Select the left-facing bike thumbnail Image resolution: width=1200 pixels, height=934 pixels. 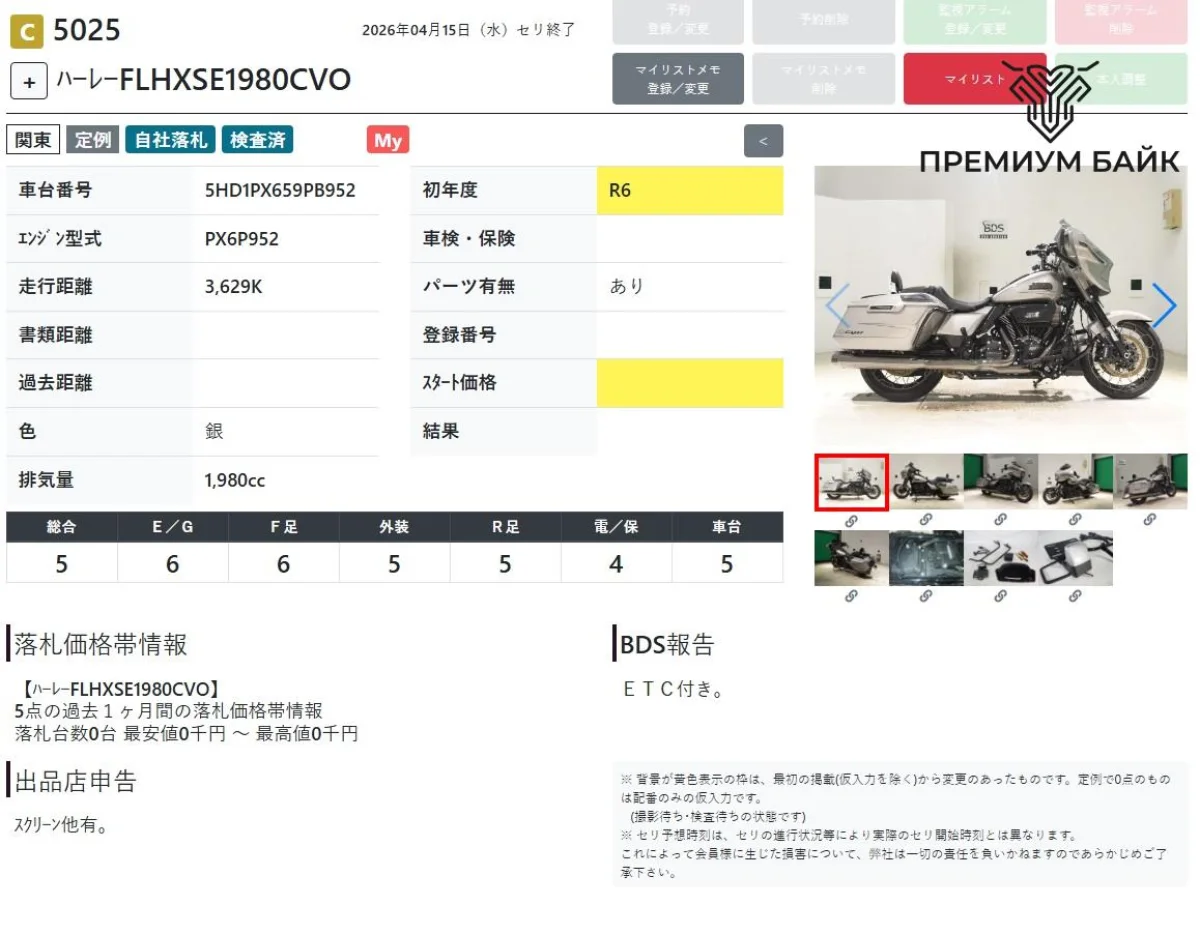[x=926, y=482]
